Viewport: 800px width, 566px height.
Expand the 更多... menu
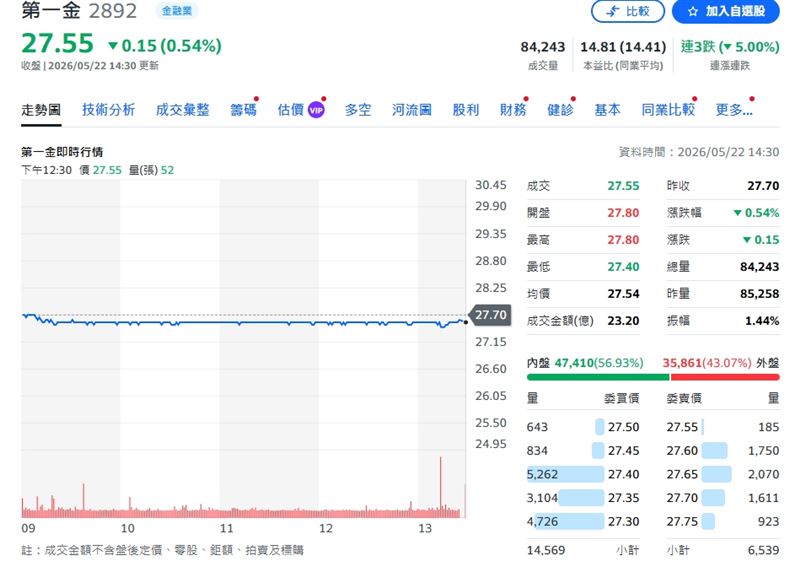coord(734,110)
